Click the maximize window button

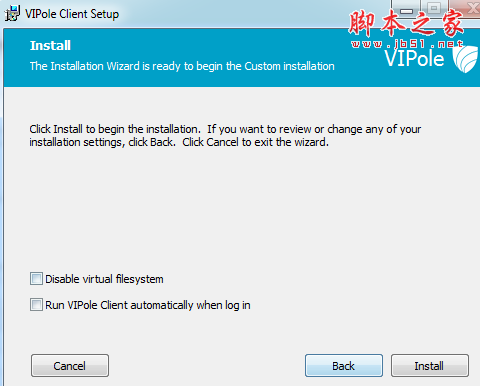point(434,9)
